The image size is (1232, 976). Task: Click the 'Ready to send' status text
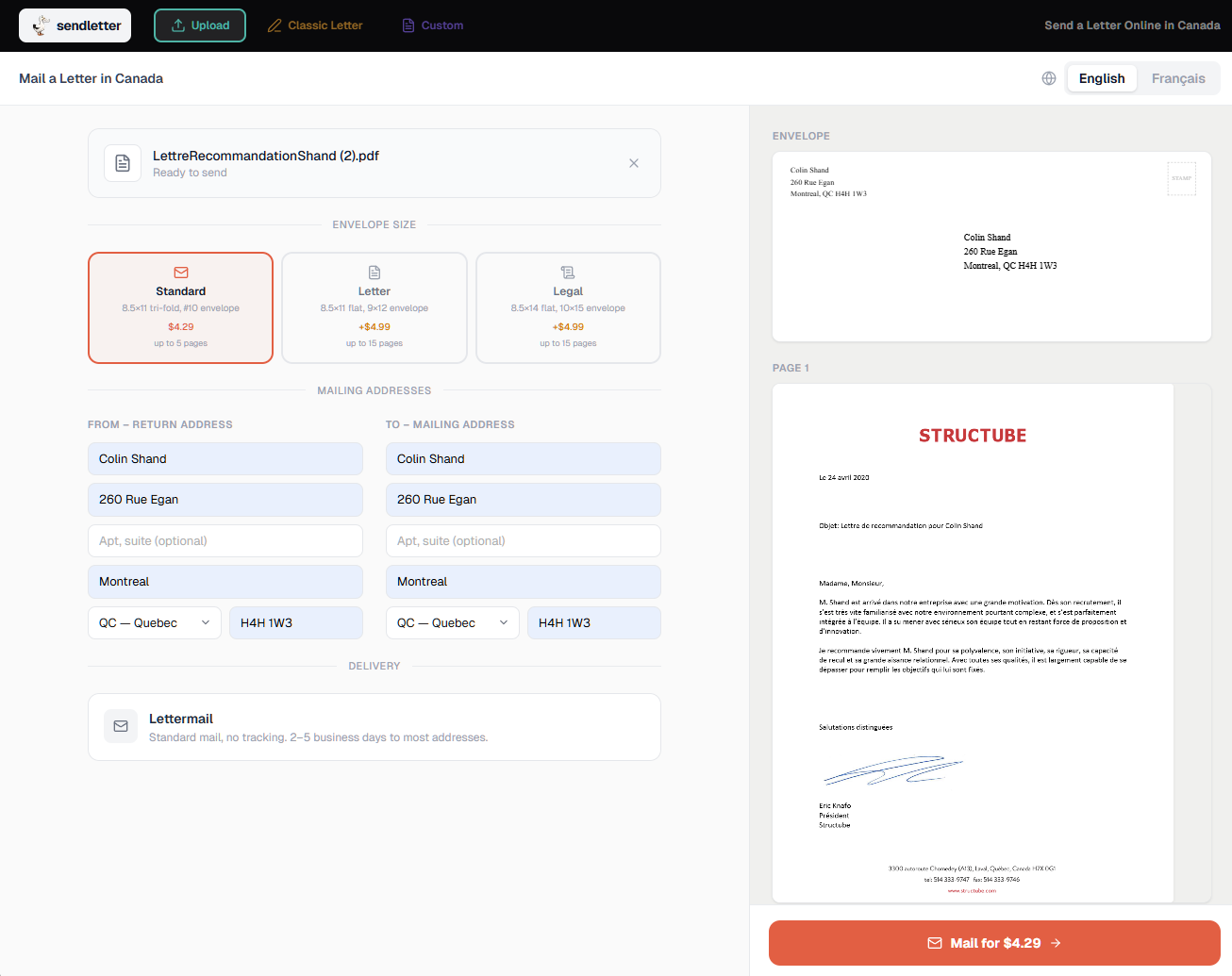(x=190, y=173)
